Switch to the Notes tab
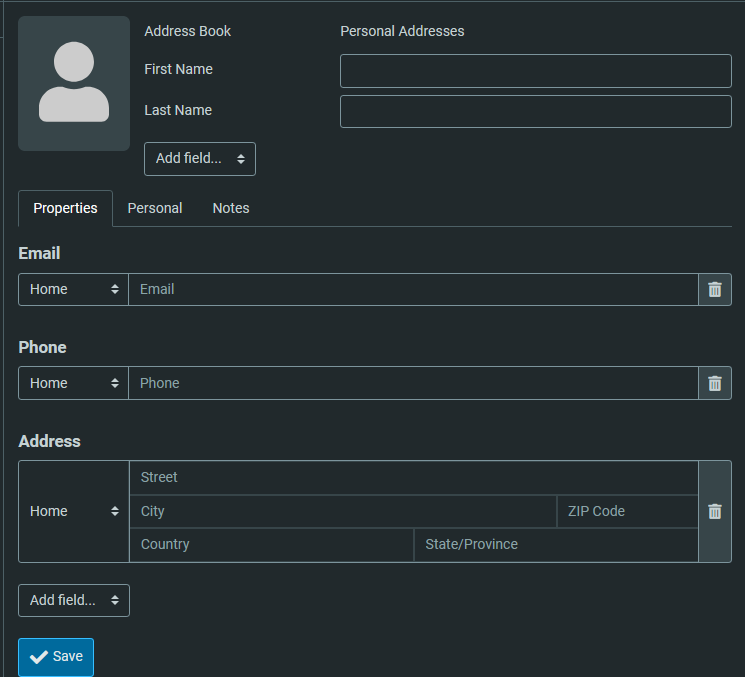Image resolution: width=745 pixels, height=677 pixels. pos(231,208)
